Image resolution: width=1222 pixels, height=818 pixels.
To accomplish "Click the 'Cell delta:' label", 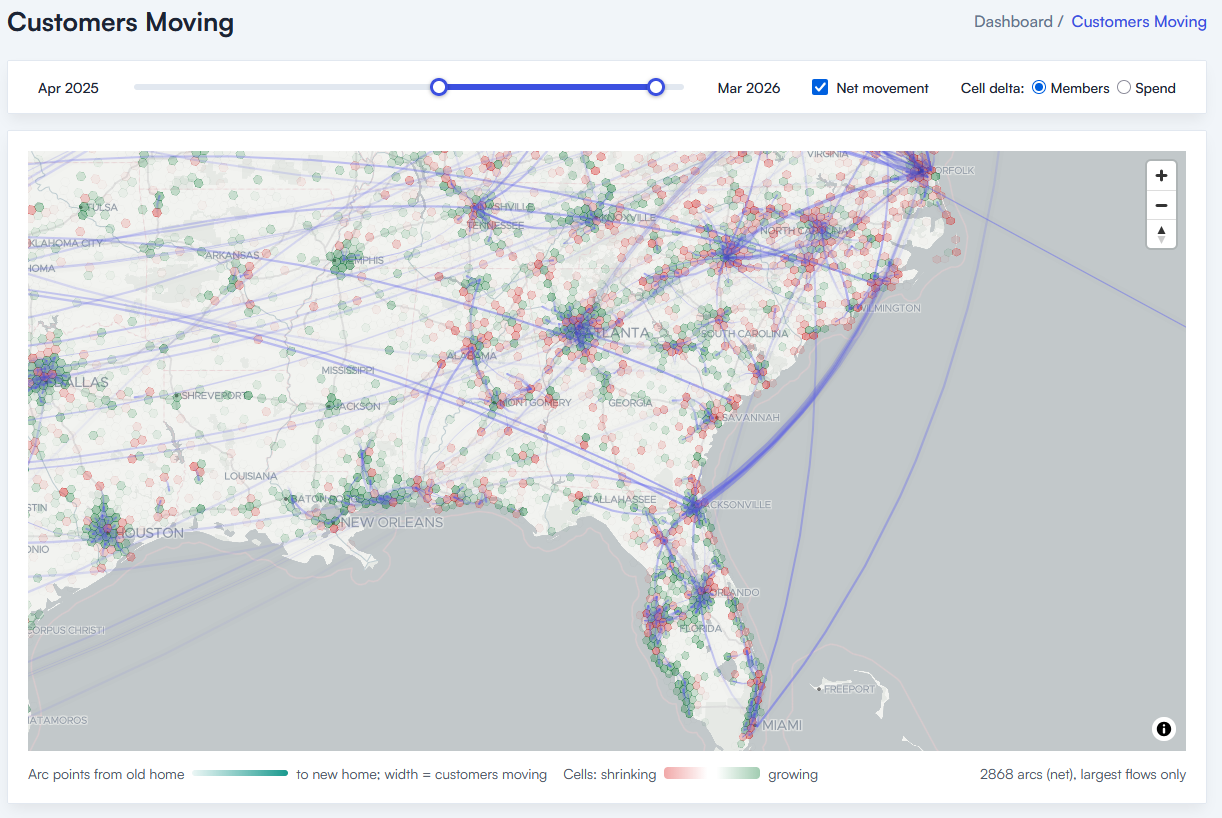I will pos(992,88).
